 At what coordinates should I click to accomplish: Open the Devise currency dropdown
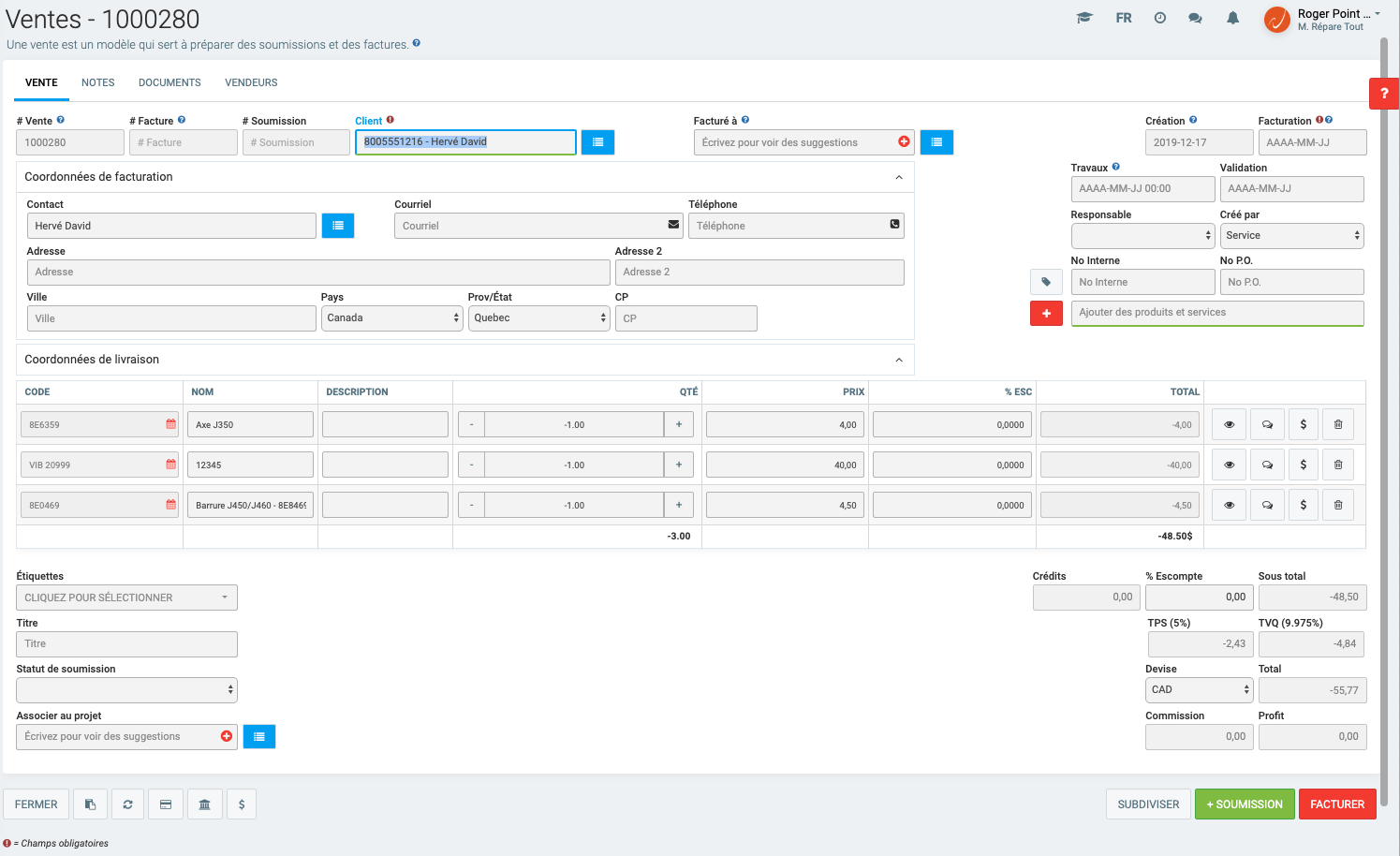(1199, 690)
